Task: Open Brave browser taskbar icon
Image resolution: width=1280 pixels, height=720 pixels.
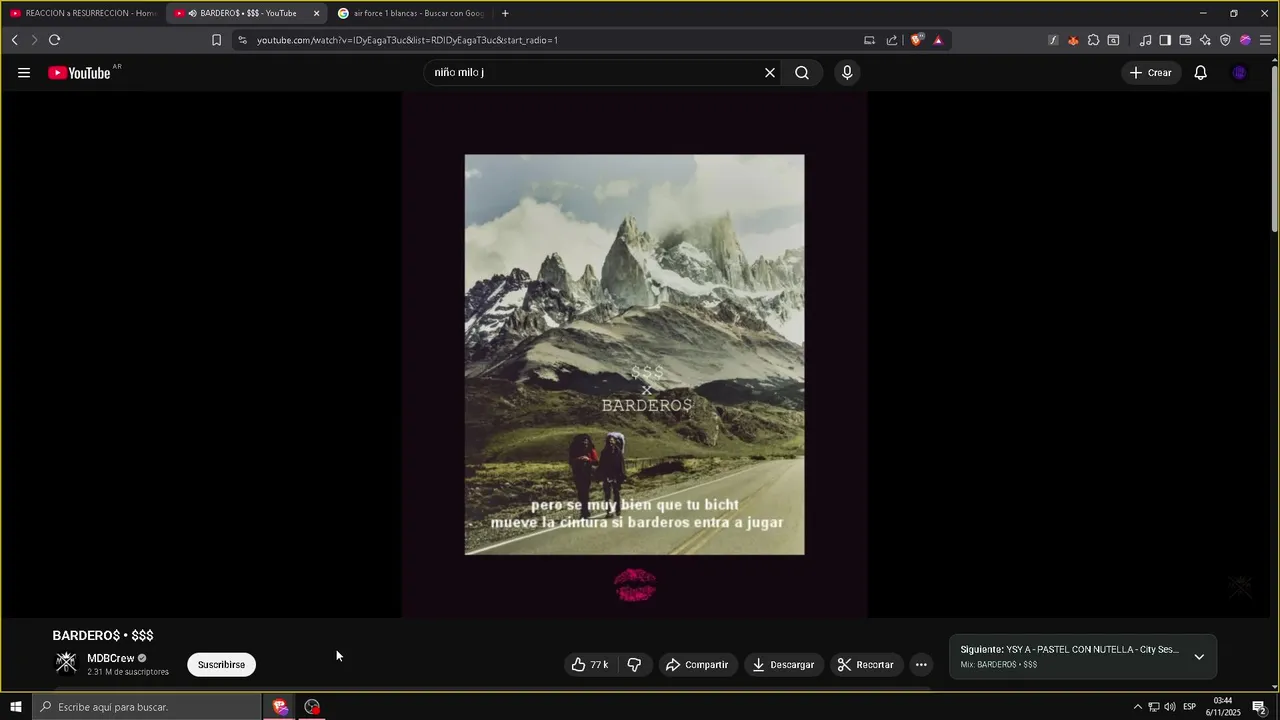Action: pos(280,707)
